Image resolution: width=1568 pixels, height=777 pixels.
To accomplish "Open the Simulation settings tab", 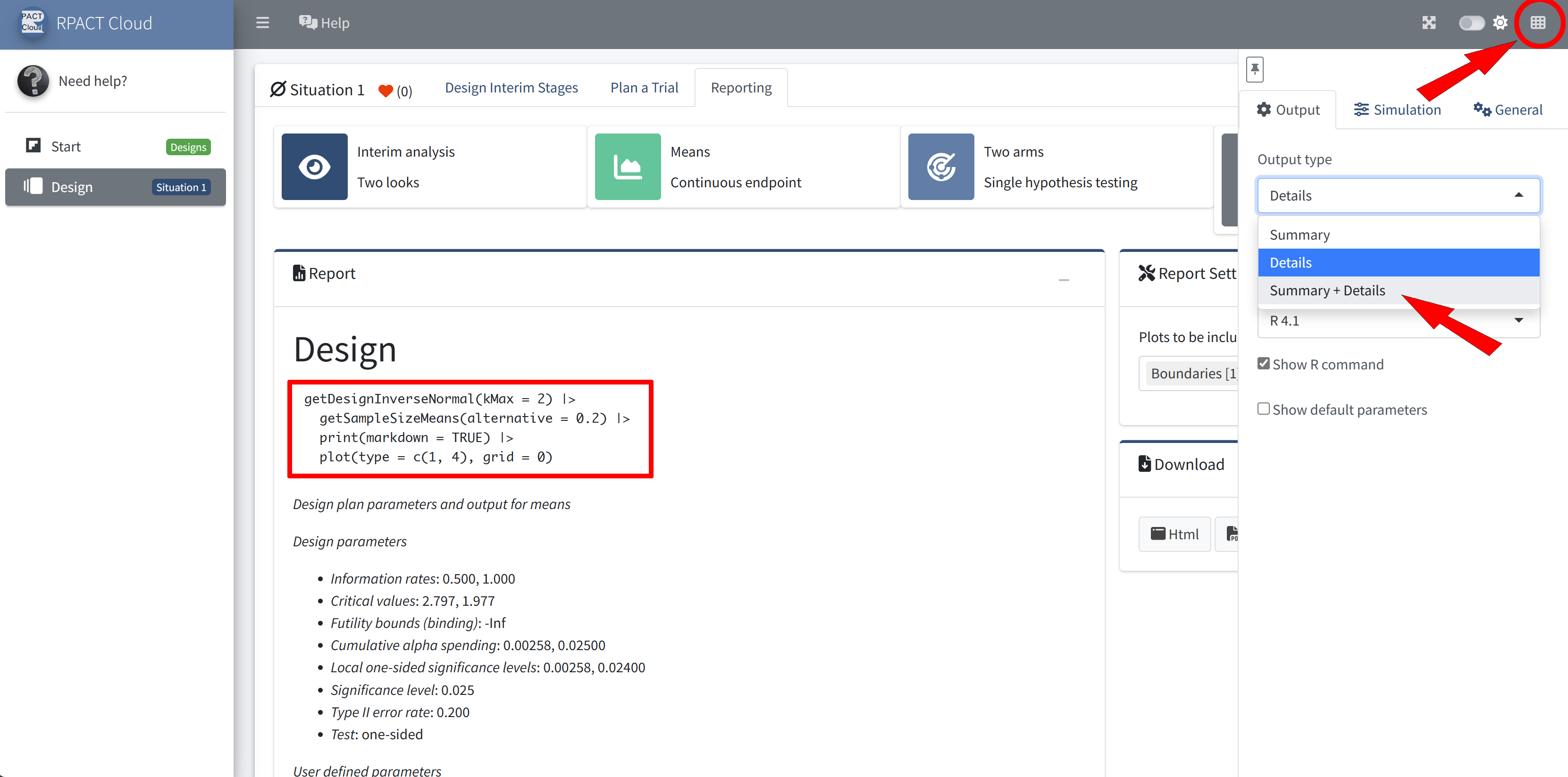I will click(1397, 110).
